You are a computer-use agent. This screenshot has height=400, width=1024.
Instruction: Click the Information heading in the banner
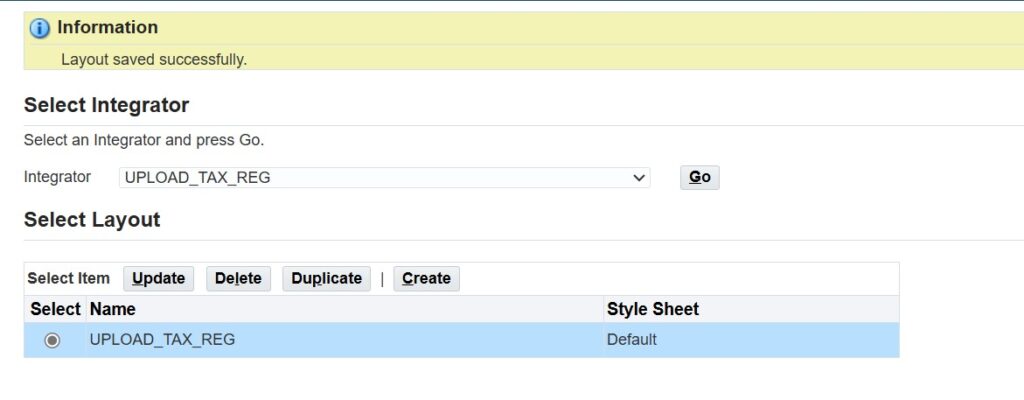point(107,27)
